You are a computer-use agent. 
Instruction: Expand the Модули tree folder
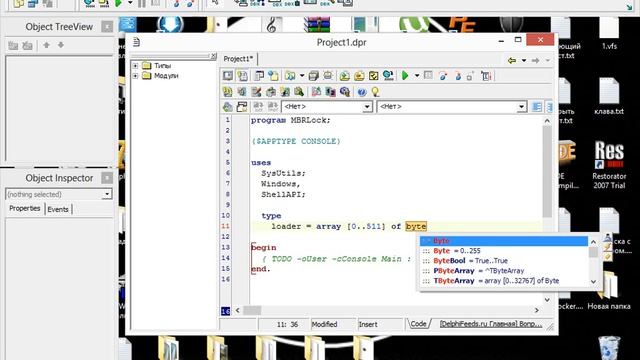[x=135, y=76]
